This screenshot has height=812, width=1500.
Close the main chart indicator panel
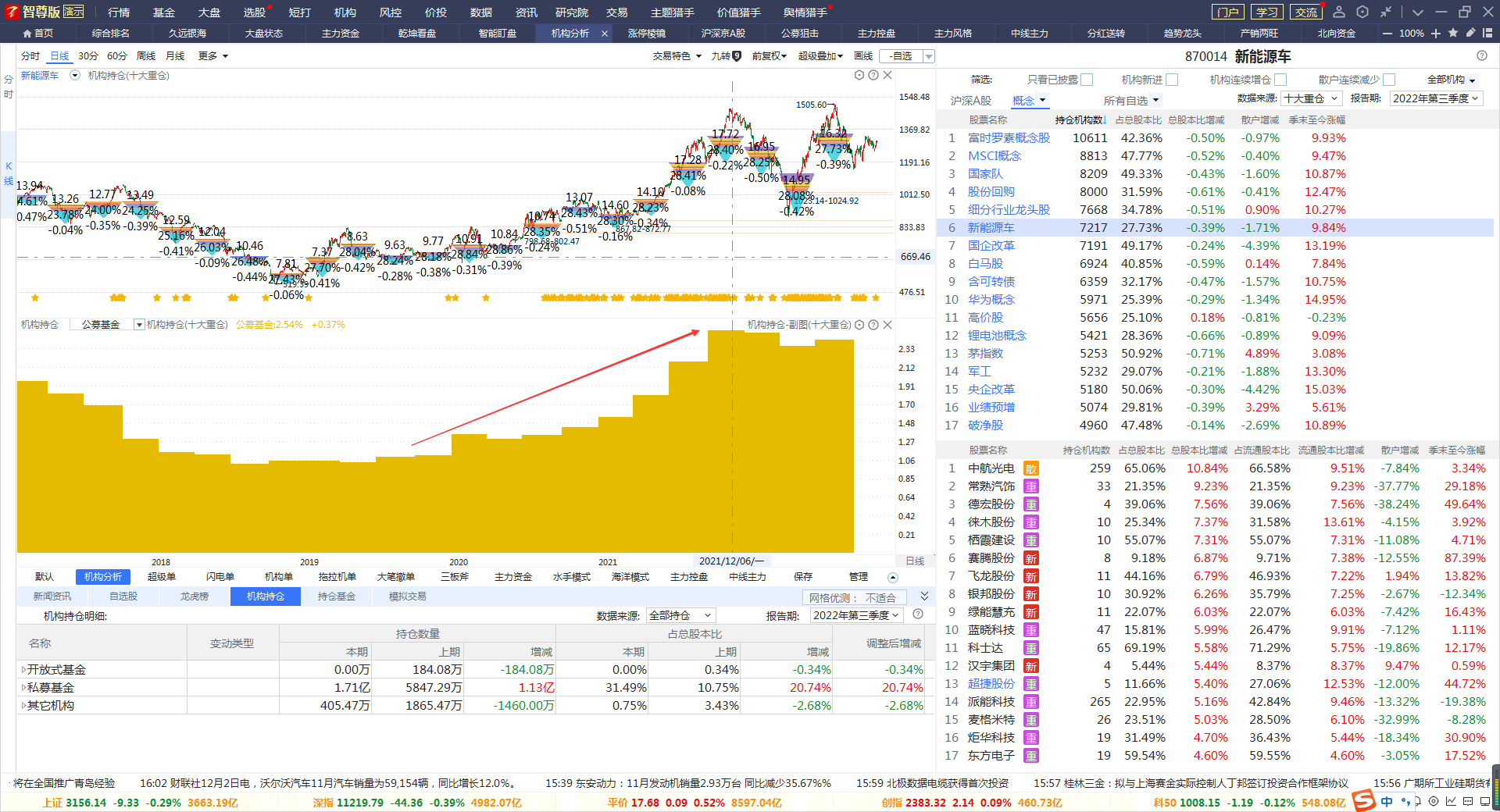pyautogui.click(x=887, y=75)
